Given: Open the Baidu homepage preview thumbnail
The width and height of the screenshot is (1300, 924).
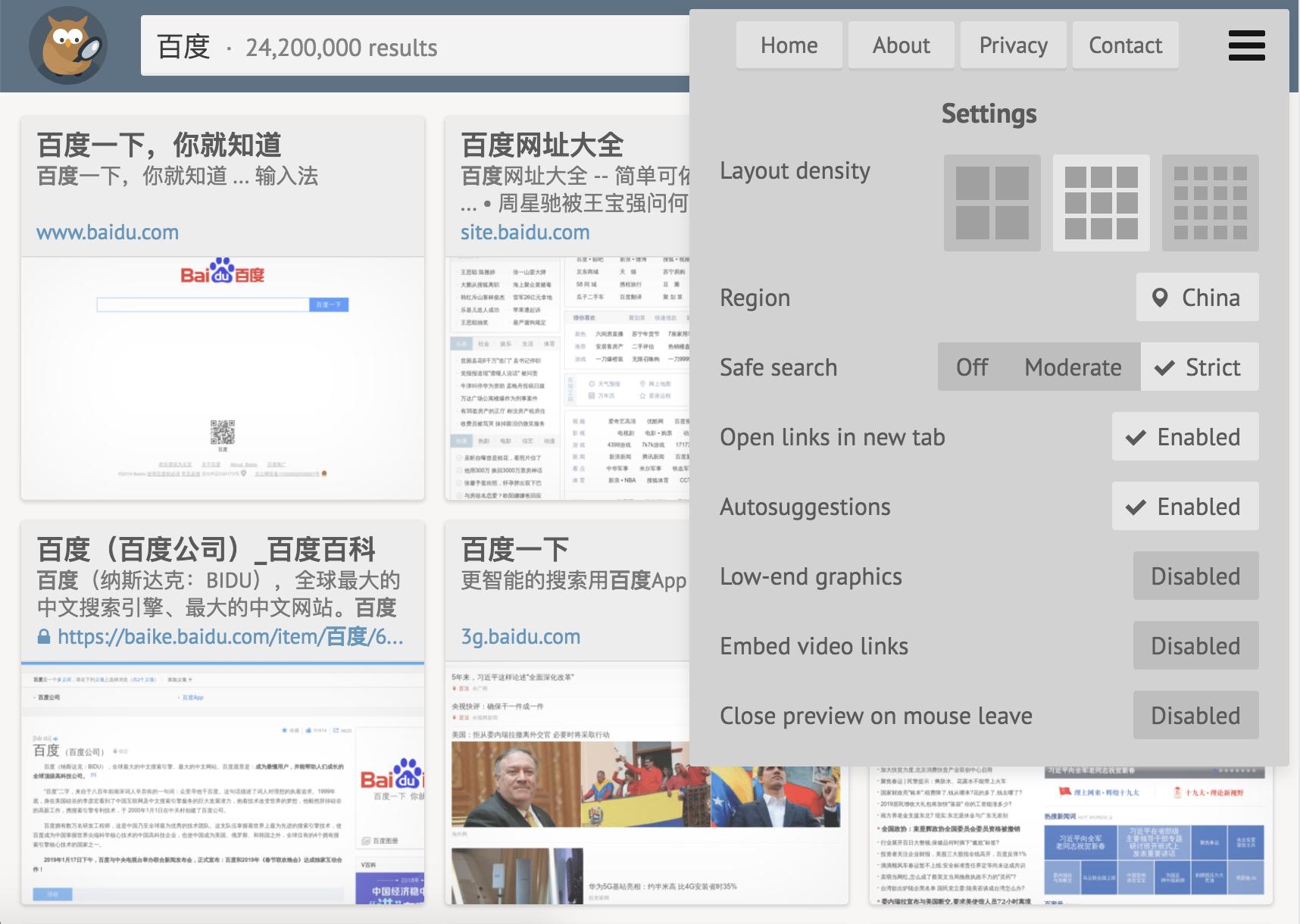Looking at the screenshot, I should point(223,379).
